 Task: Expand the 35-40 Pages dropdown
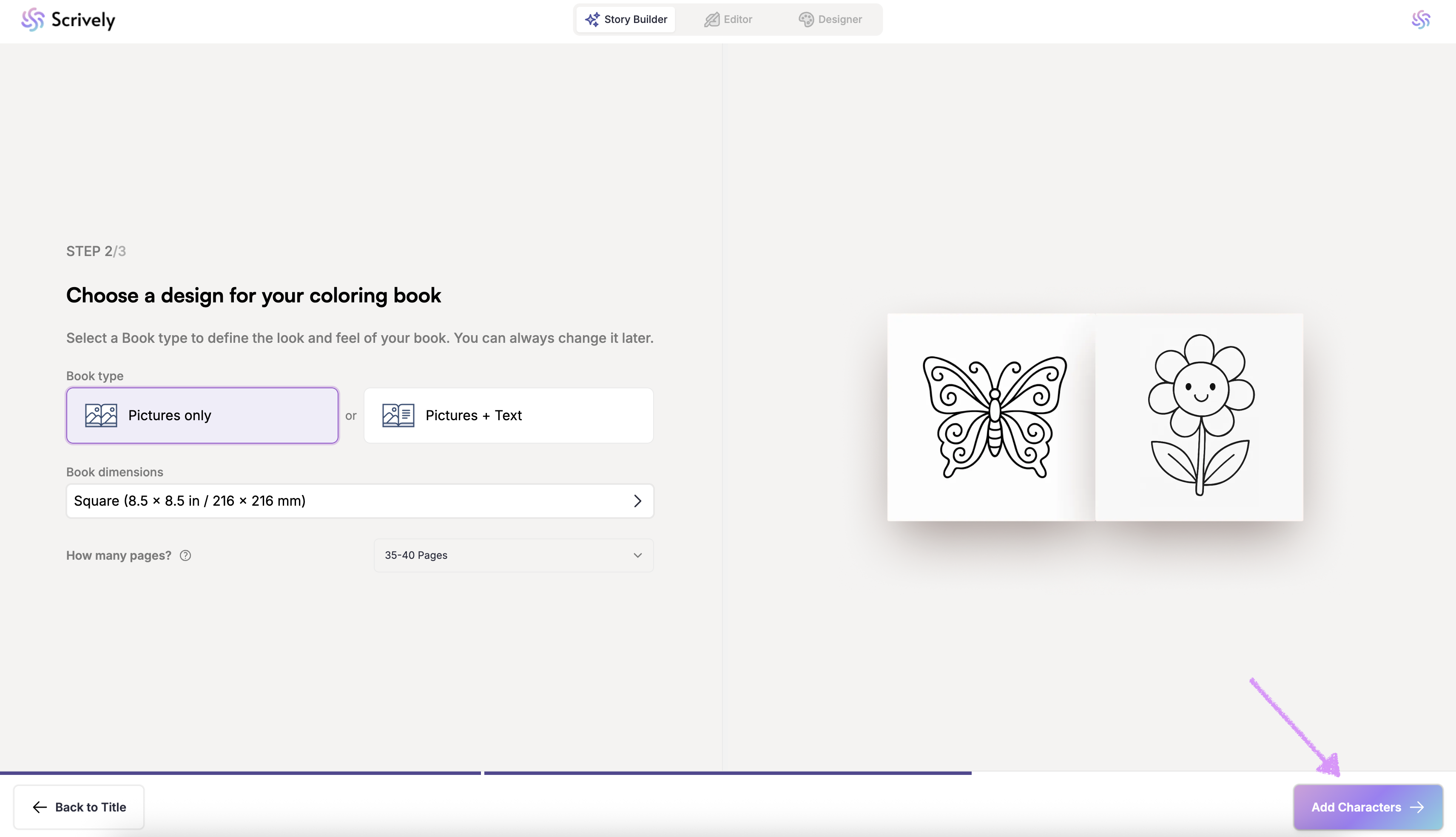point(513,555)
